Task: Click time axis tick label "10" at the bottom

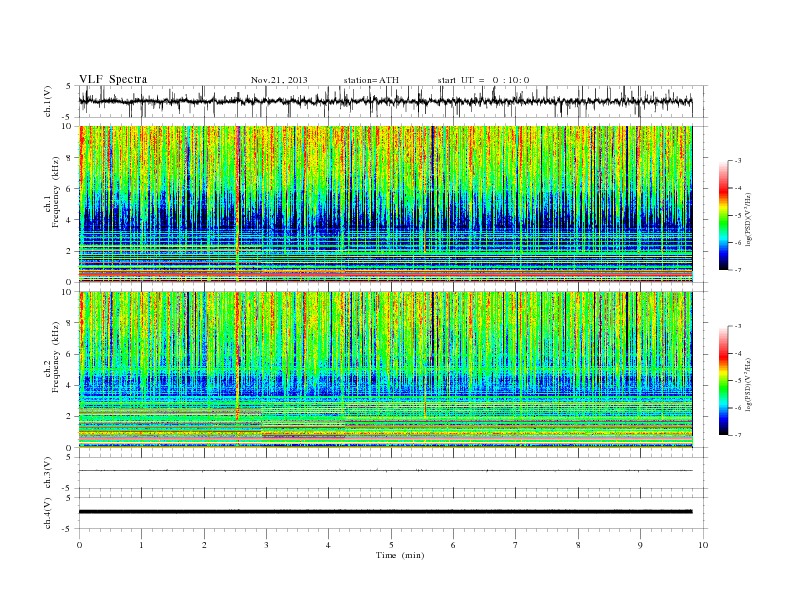Action: 703,545
